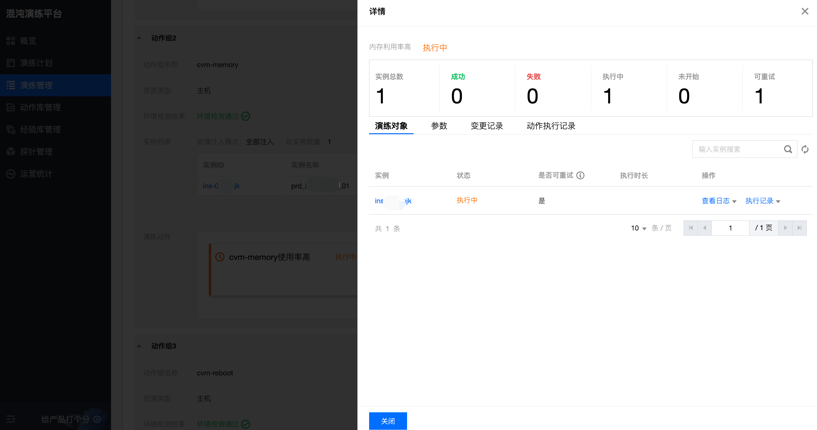Open 运营统计 in the sidebar
Viewport: 817px width, 430px height.
55,174
